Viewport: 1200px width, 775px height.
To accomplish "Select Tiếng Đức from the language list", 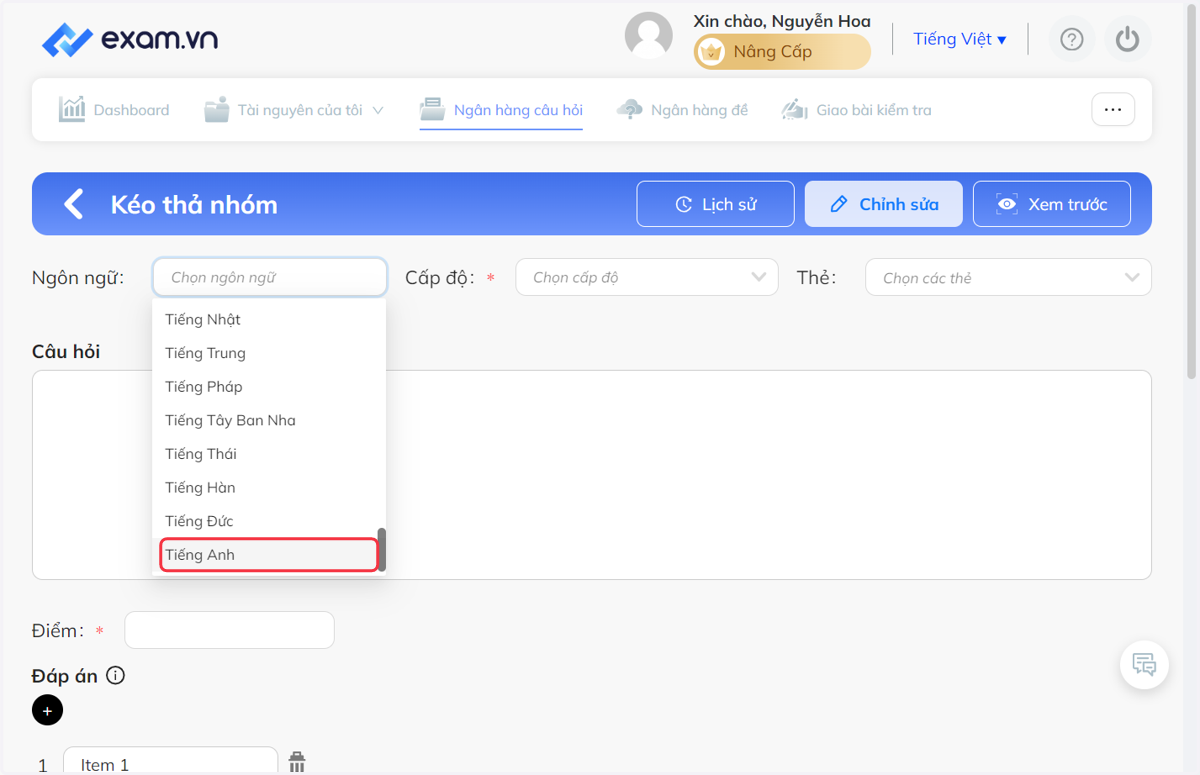I will tap(269, 521).
